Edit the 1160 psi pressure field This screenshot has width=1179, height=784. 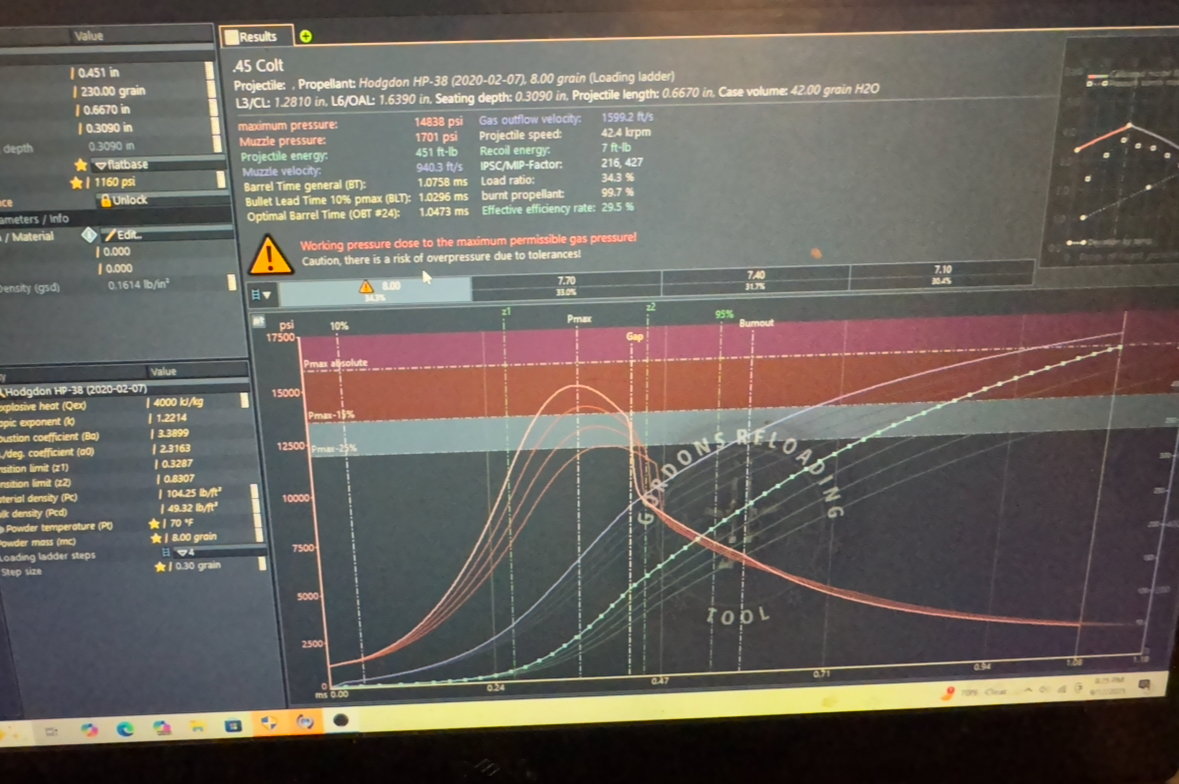114,183
